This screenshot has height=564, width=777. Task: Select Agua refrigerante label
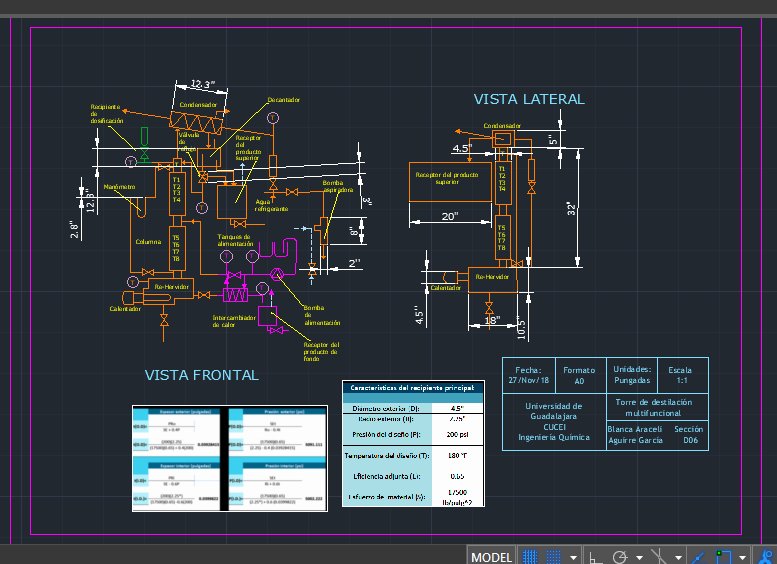pos(272,205)
